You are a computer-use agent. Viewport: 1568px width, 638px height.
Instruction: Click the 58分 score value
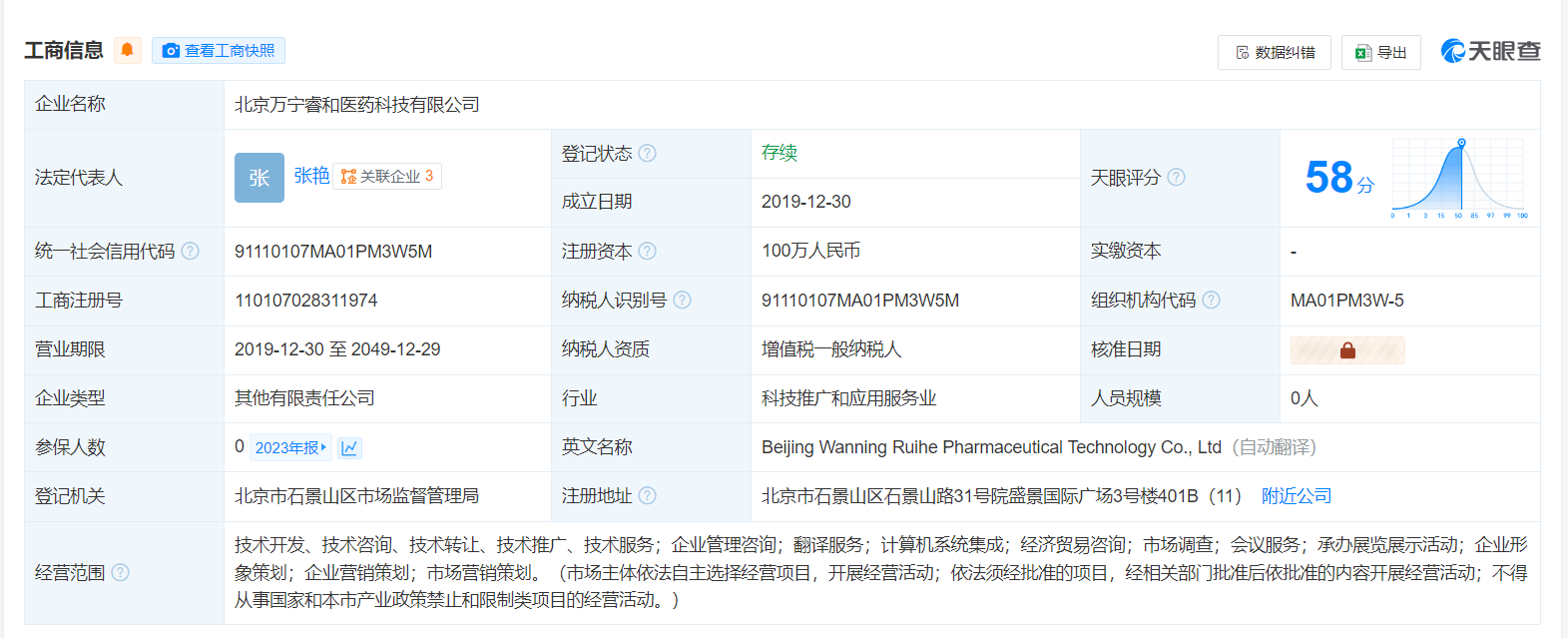(1339, 178)
